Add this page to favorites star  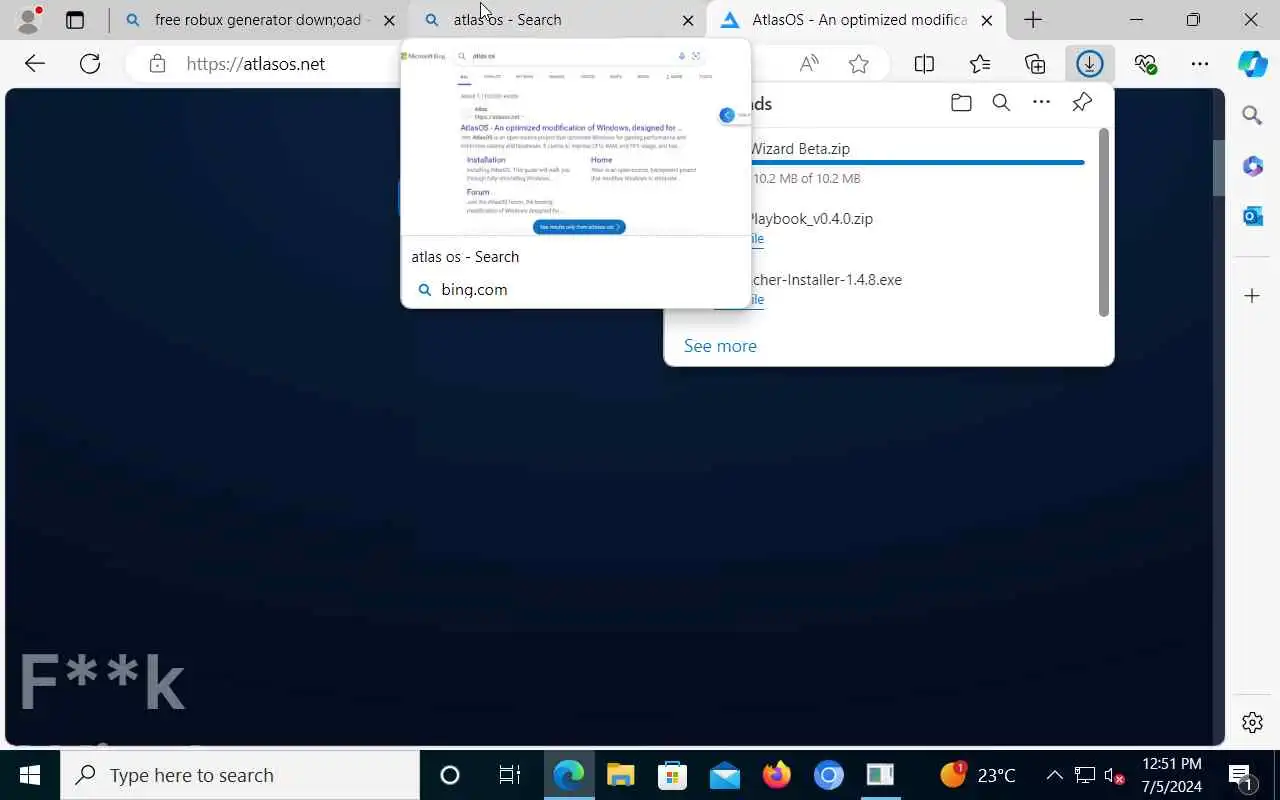(x=858, y=64)
